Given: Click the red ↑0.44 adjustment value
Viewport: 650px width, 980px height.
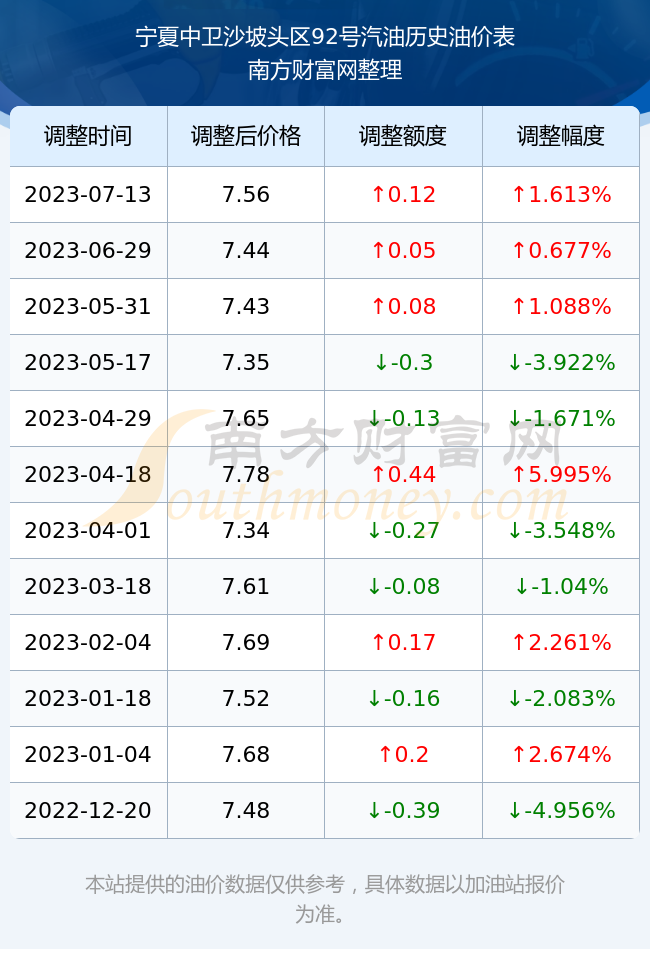Looking at the screenshot, I should pos(403,474).
